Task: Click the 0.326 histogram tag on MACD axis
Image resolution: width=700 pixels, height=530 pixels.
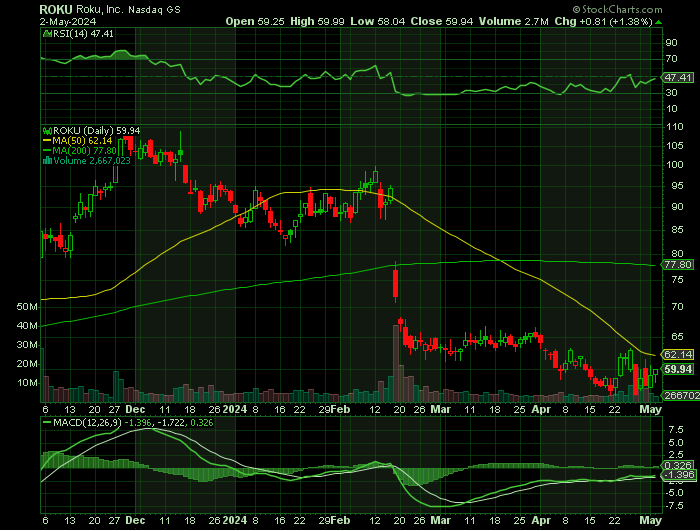Action: 679,465
